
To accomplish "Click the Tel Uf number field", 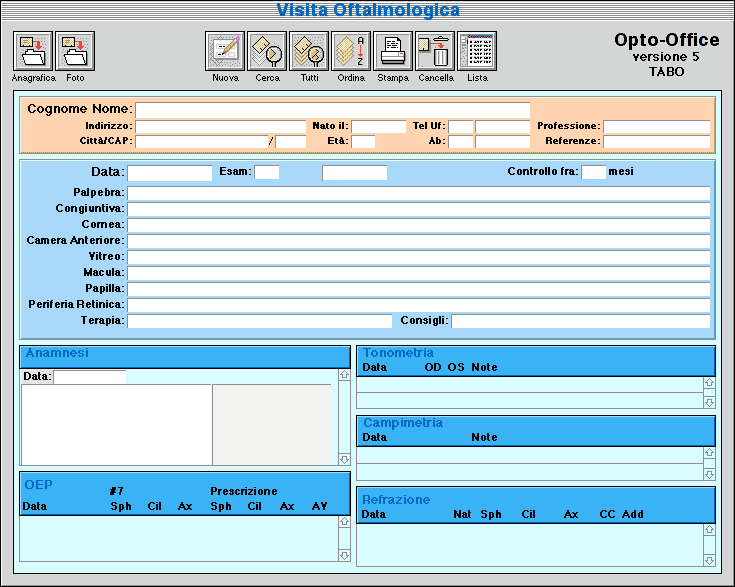I will pyautogui.click(x=502, y=127).
